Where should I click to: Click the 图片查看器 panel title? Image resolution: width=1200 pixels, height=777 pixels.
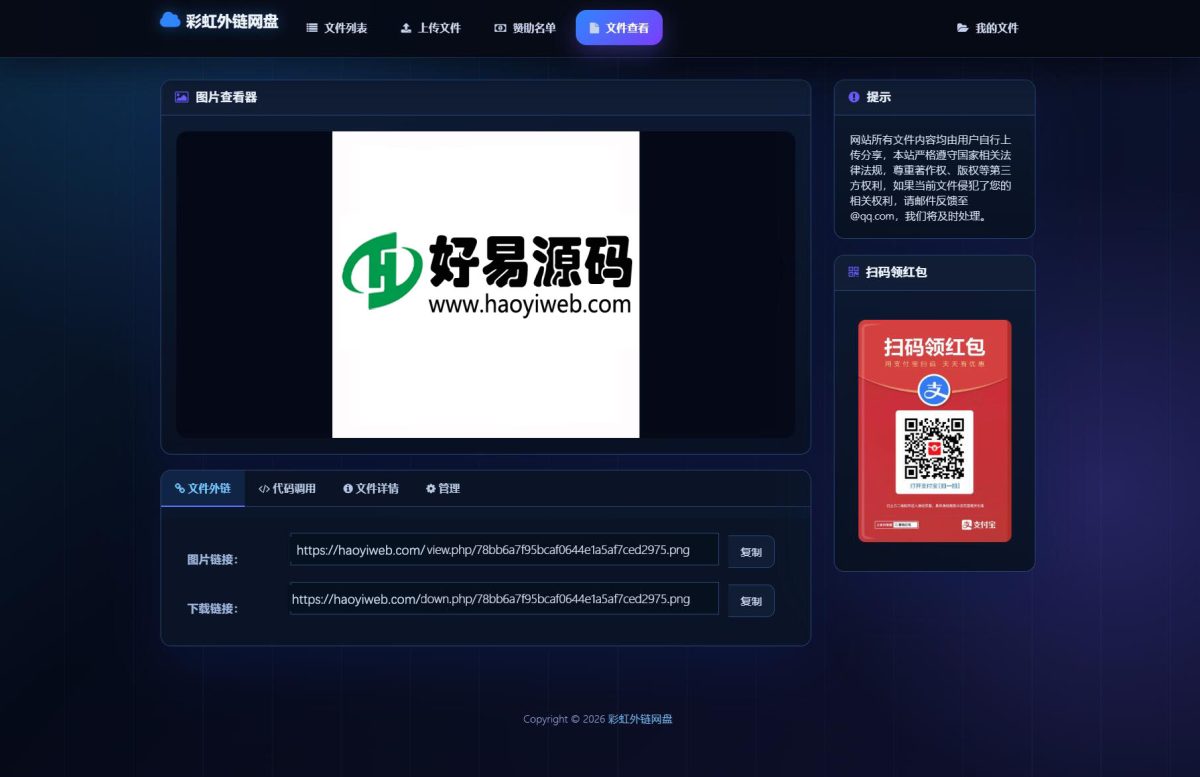pos(226,97)
